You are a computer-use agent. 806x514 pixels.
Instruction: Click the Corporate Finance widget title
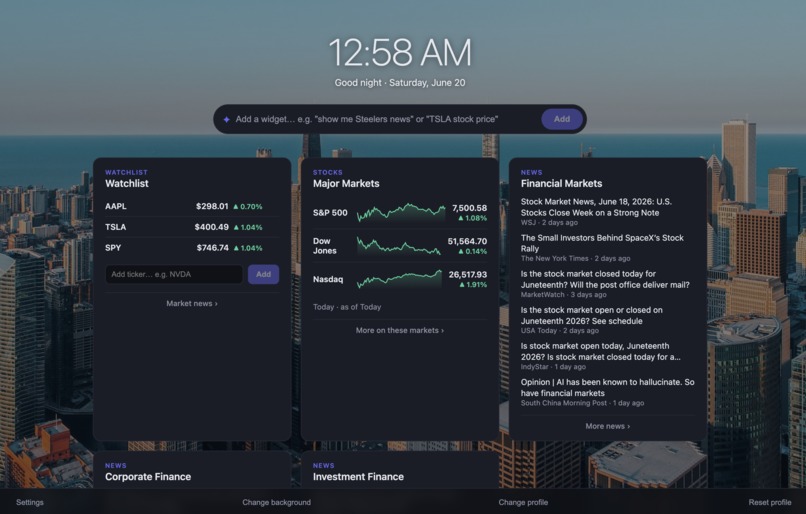tap(148, 476)
